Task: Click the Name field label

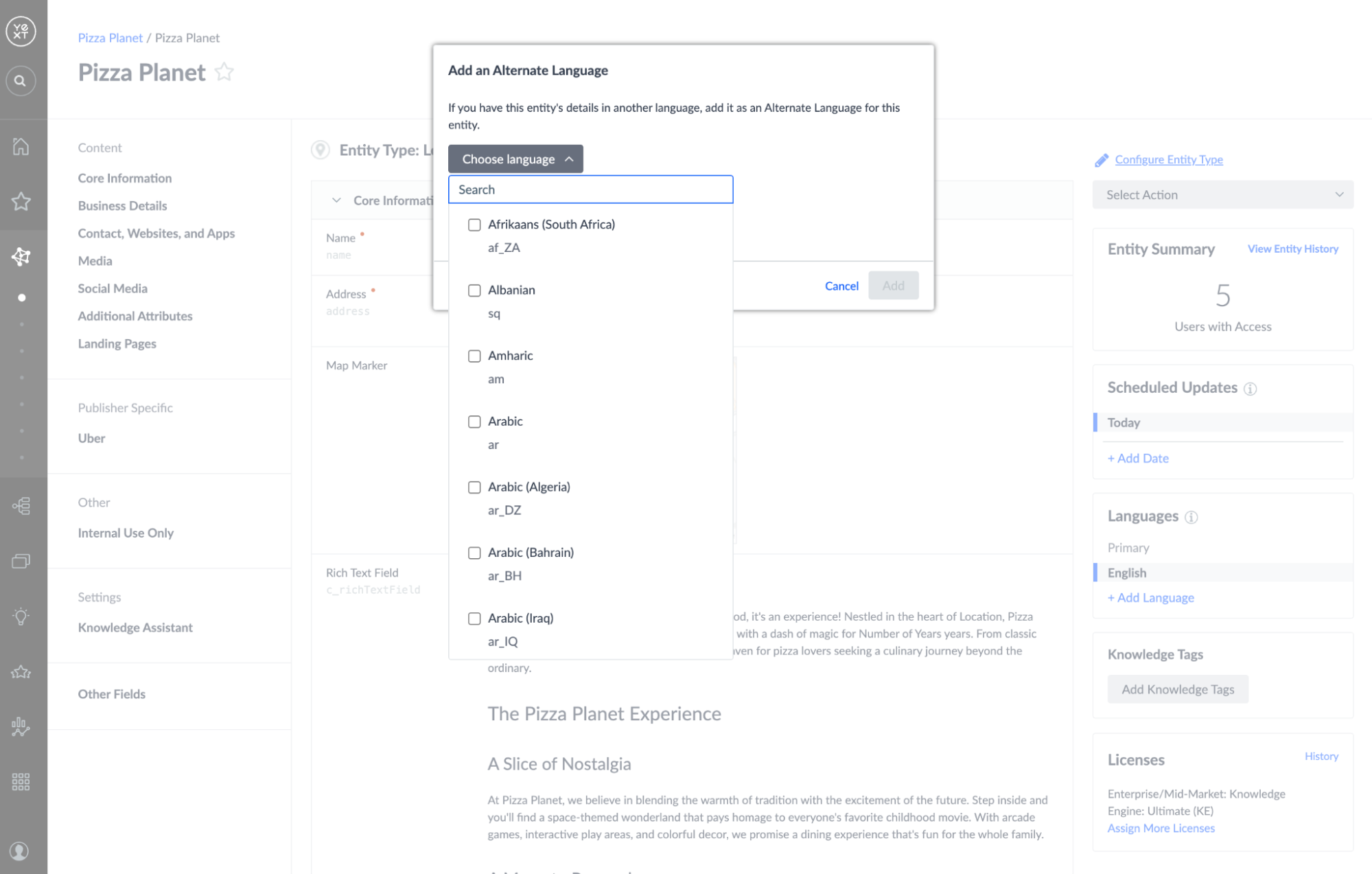Action: (x=340, y=238)
